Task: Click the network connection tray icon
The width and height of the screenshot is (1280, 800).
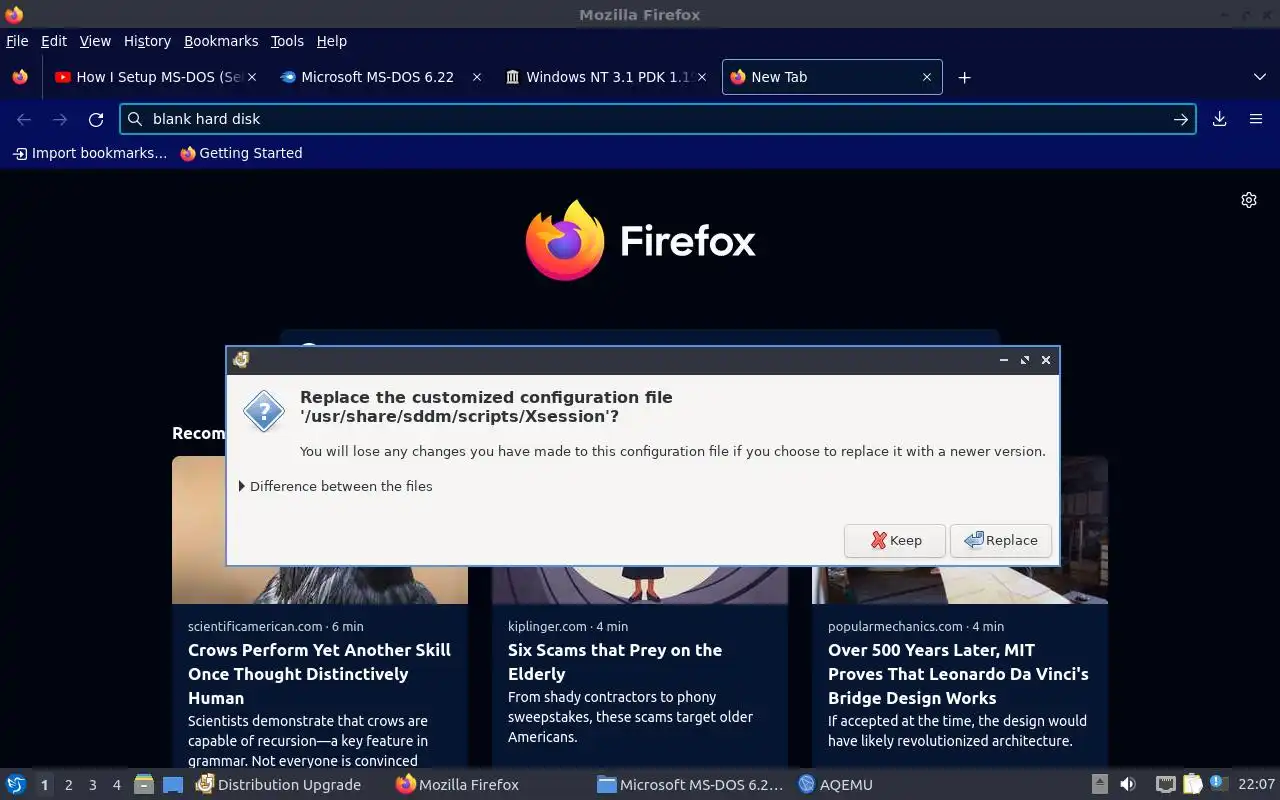Action: 1165,785
